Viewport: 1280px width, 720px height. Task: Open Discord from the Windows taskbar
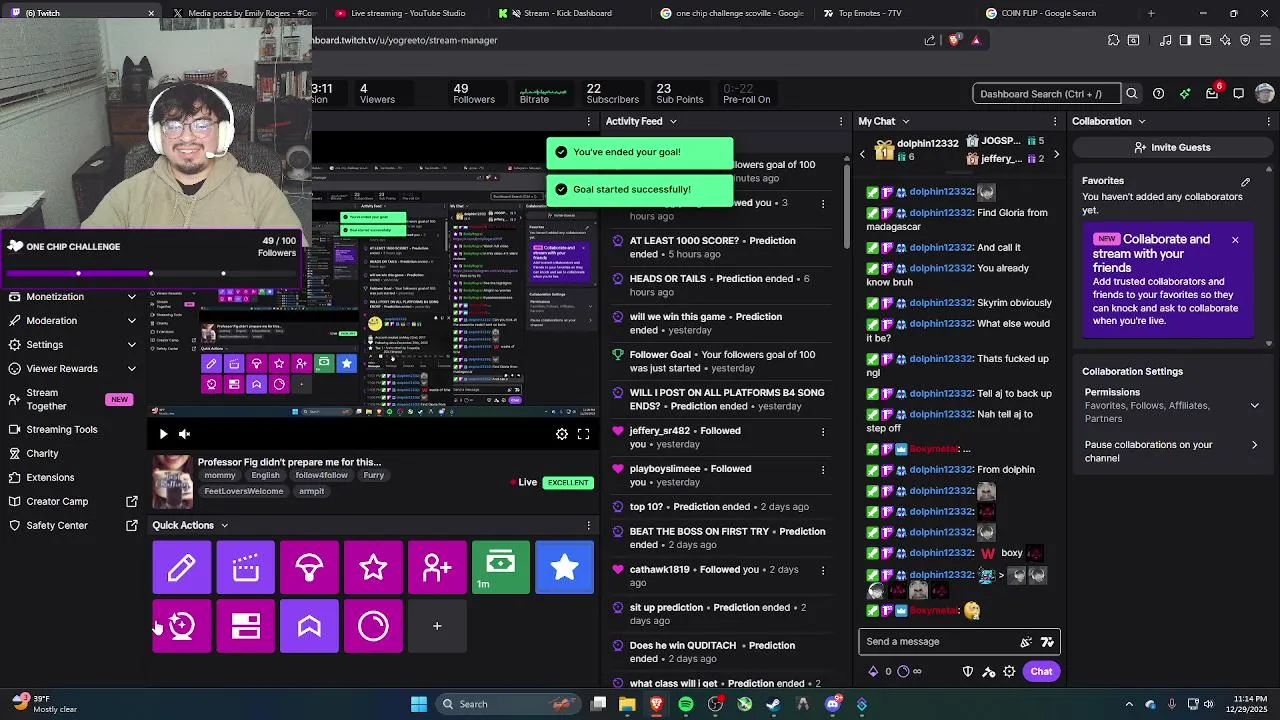pyautogui.click(x=833, y=704)
